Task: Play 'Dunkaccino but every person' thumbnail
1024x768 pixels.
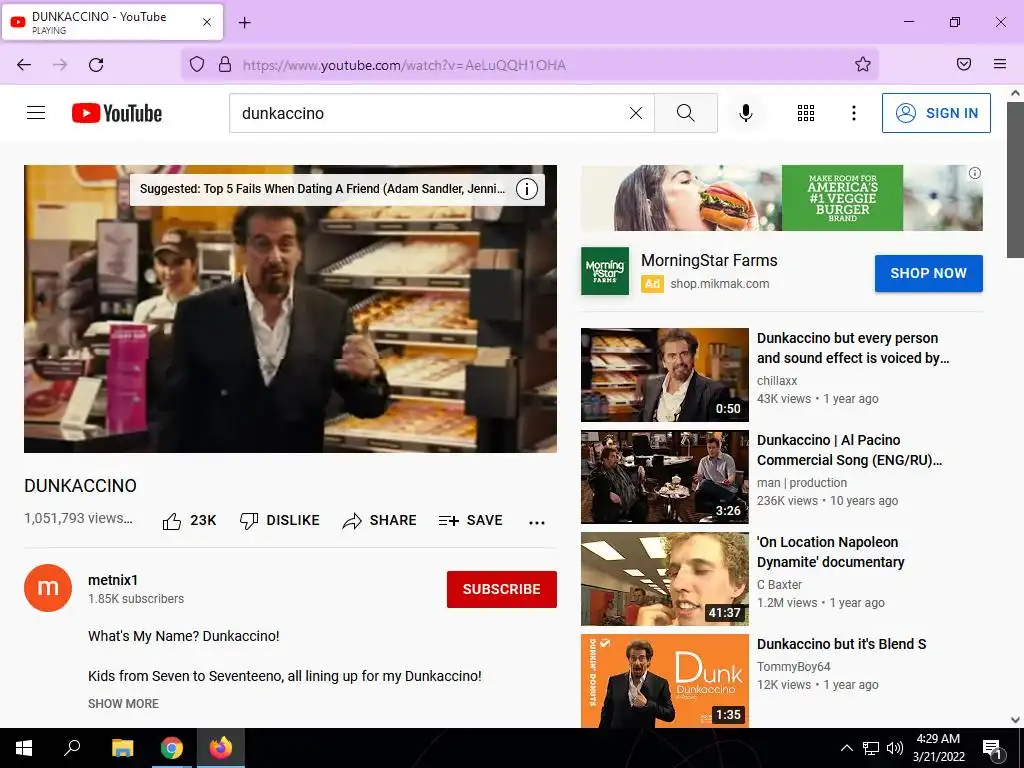Action: [665, 375]
